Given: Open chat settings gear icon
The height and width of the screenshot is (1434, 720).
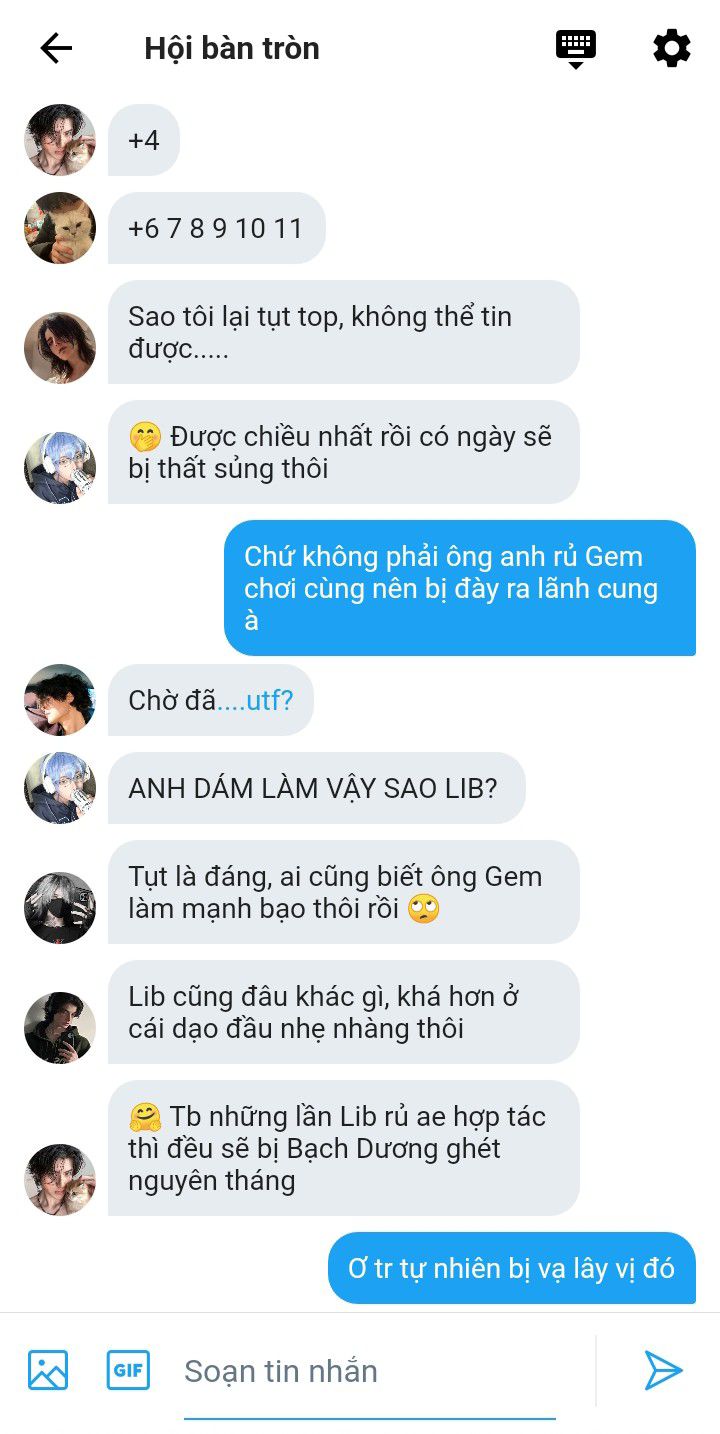Looking at the screenshot, I should tap(672, 48).
